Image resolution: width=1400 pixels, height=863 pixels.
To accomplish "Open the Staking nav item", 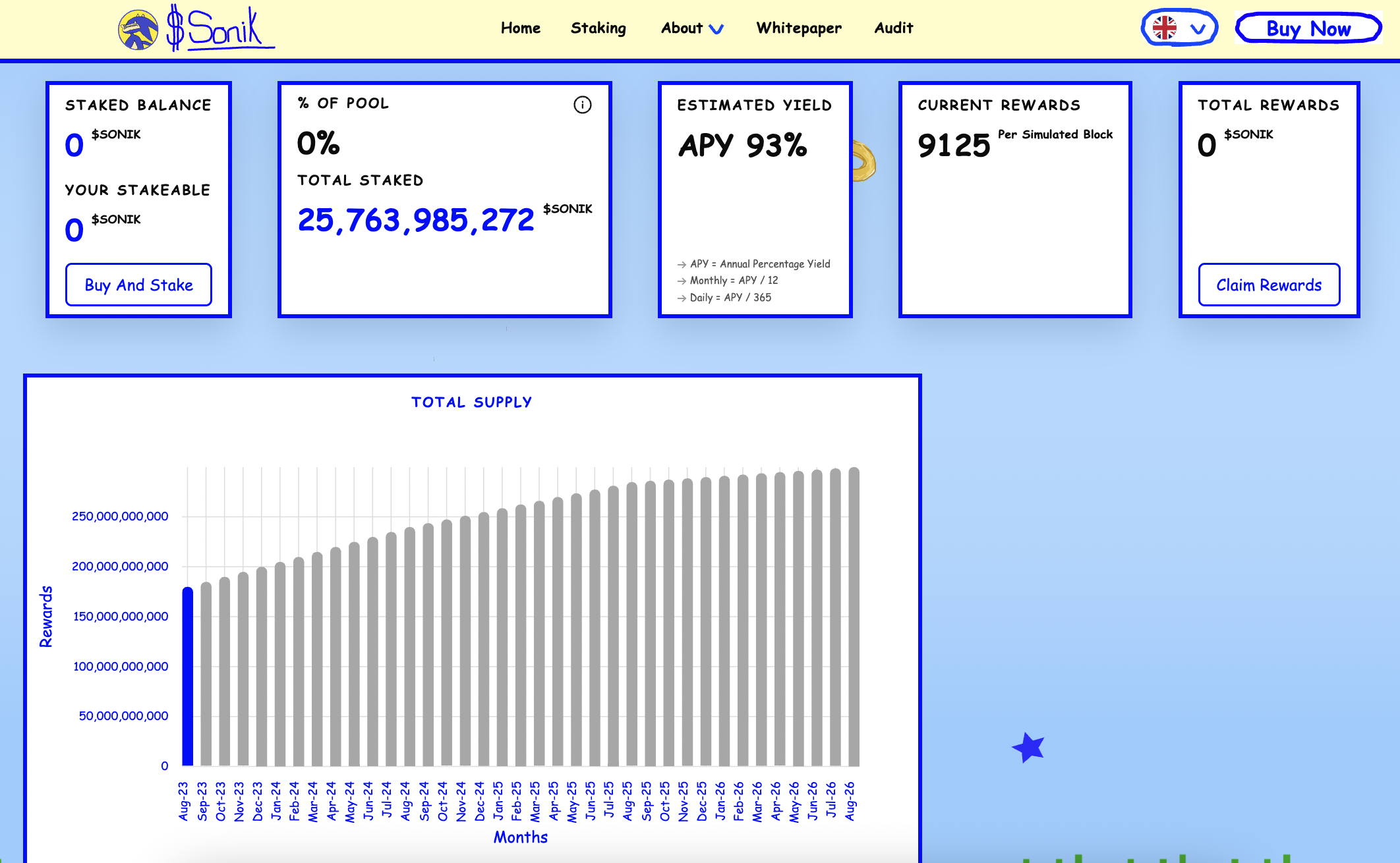I will click(x=598, y=28).
